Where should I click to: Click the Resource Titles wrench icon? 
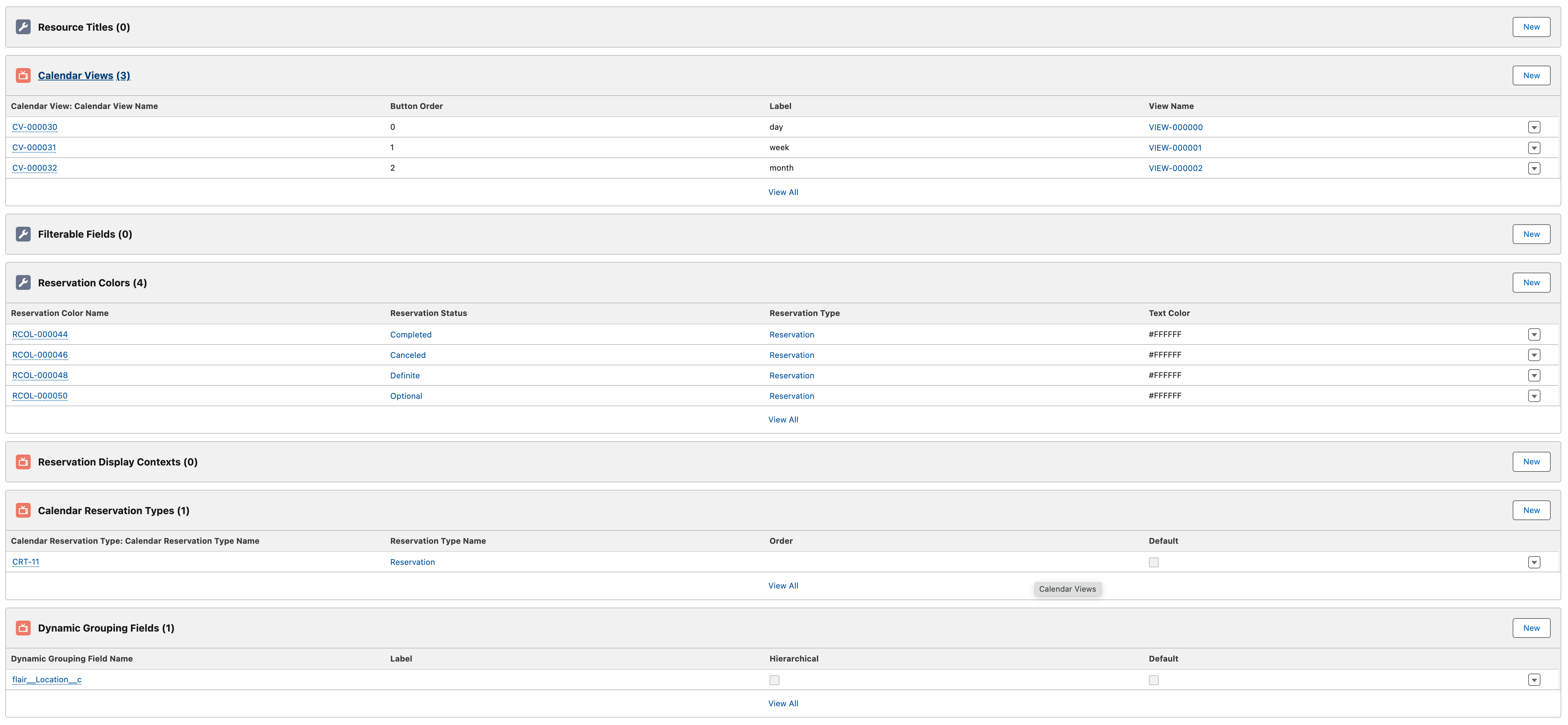point(23,27)
